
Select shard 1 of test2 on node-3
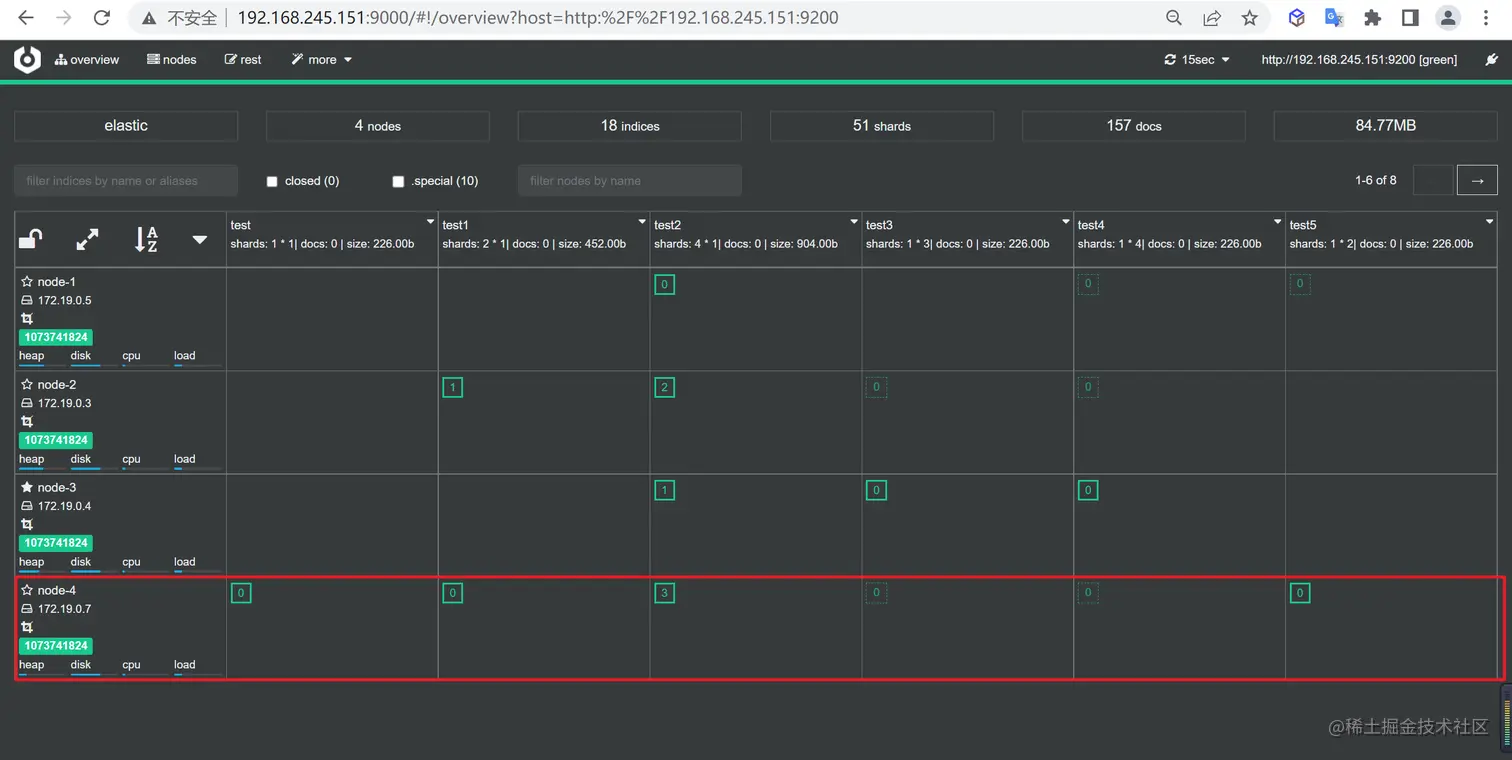[664, 491]
